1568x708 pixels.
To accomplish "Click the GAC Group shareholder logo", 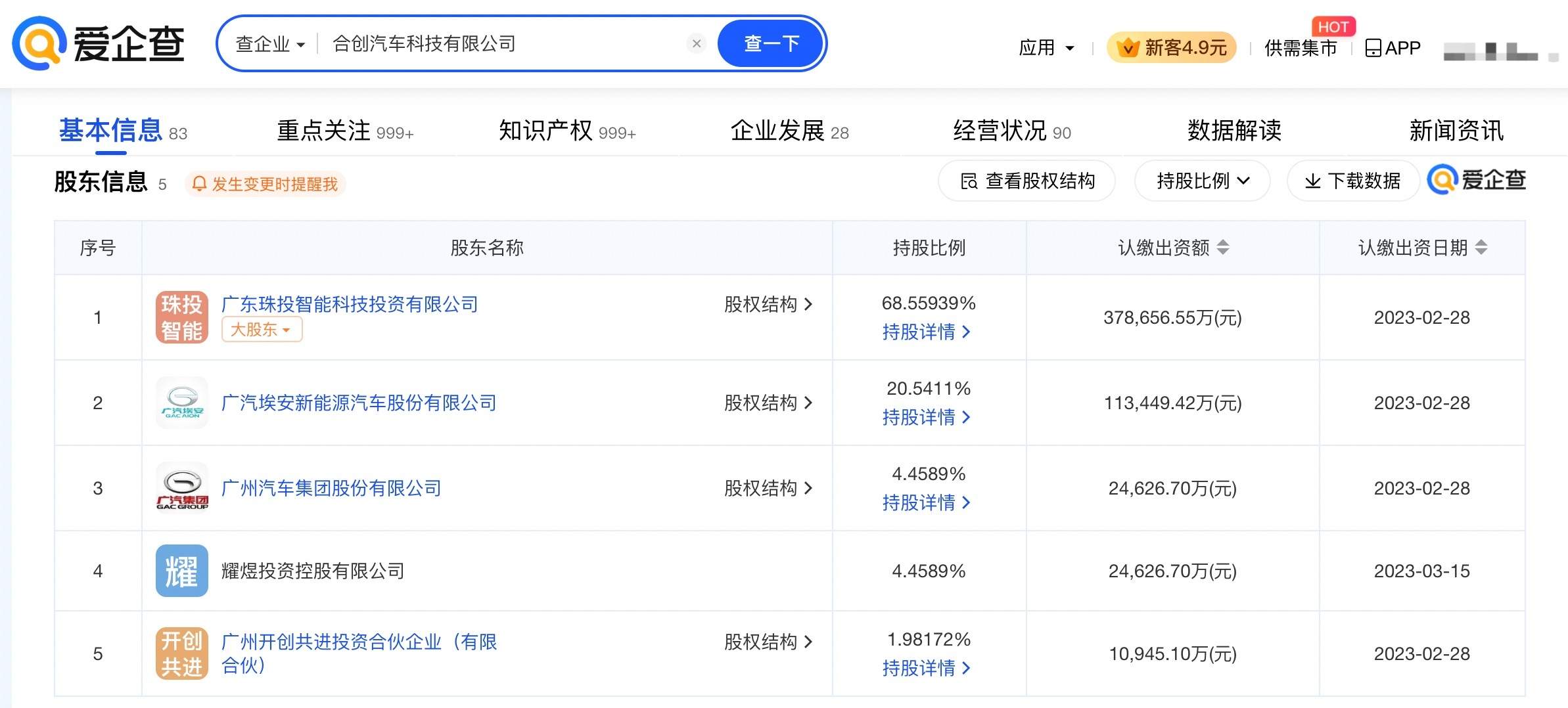I will pos(182,488).
